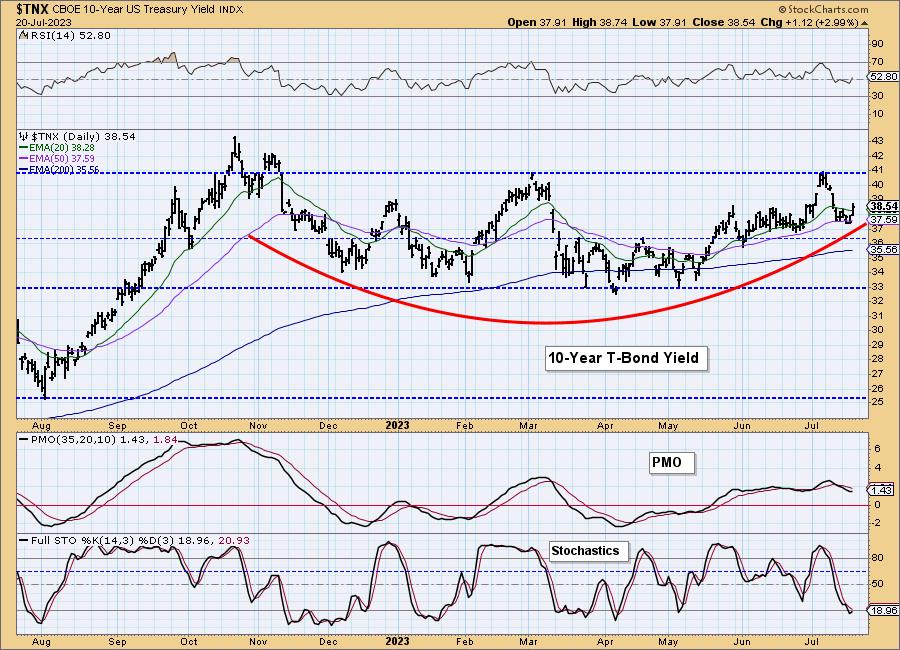The height and width of the screenshot is (650, 900).
Task: Click the $TNX (Daily) 38.54 legend
Action: click(x=83, y=137)
